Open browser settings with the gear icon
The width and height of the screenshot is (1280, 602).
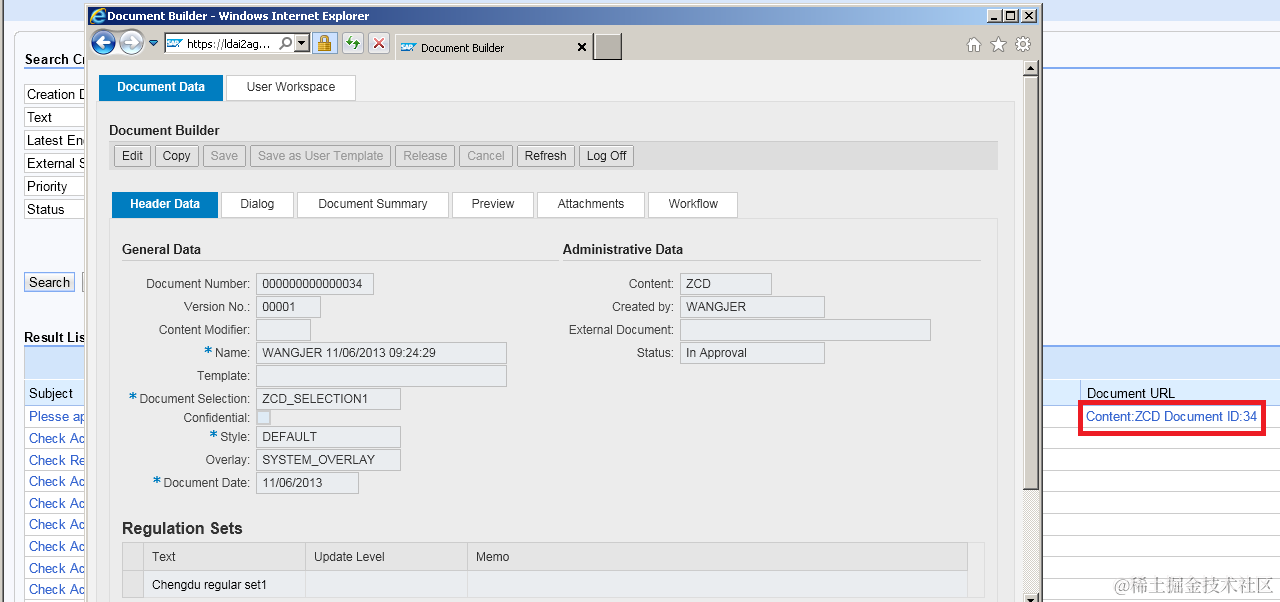click(x=1022, y=43)
